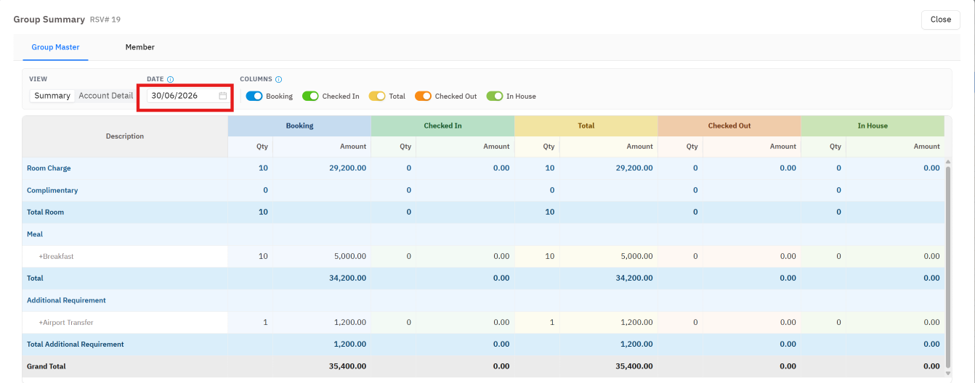Switch to Account Detail view
Screen dimensions: 975x383
coord(106,96)
